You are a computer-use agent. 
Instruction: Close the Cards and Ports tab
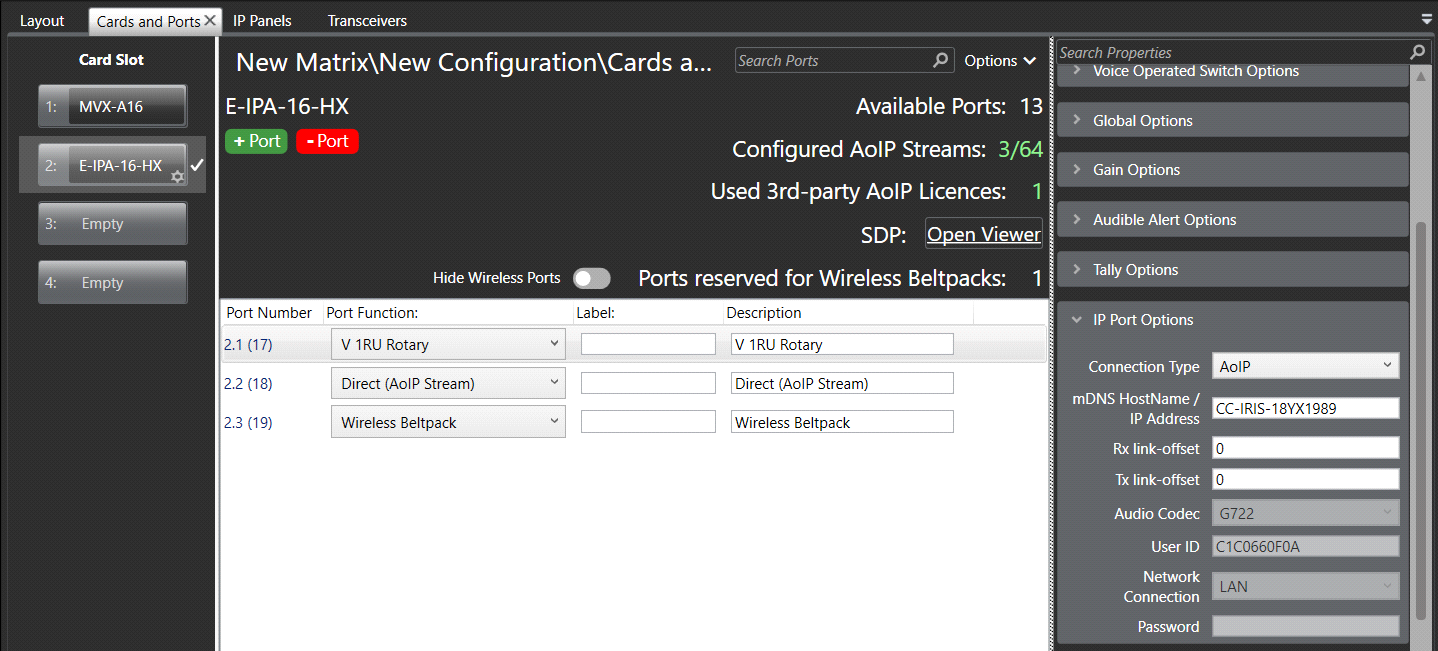[210, 20]
